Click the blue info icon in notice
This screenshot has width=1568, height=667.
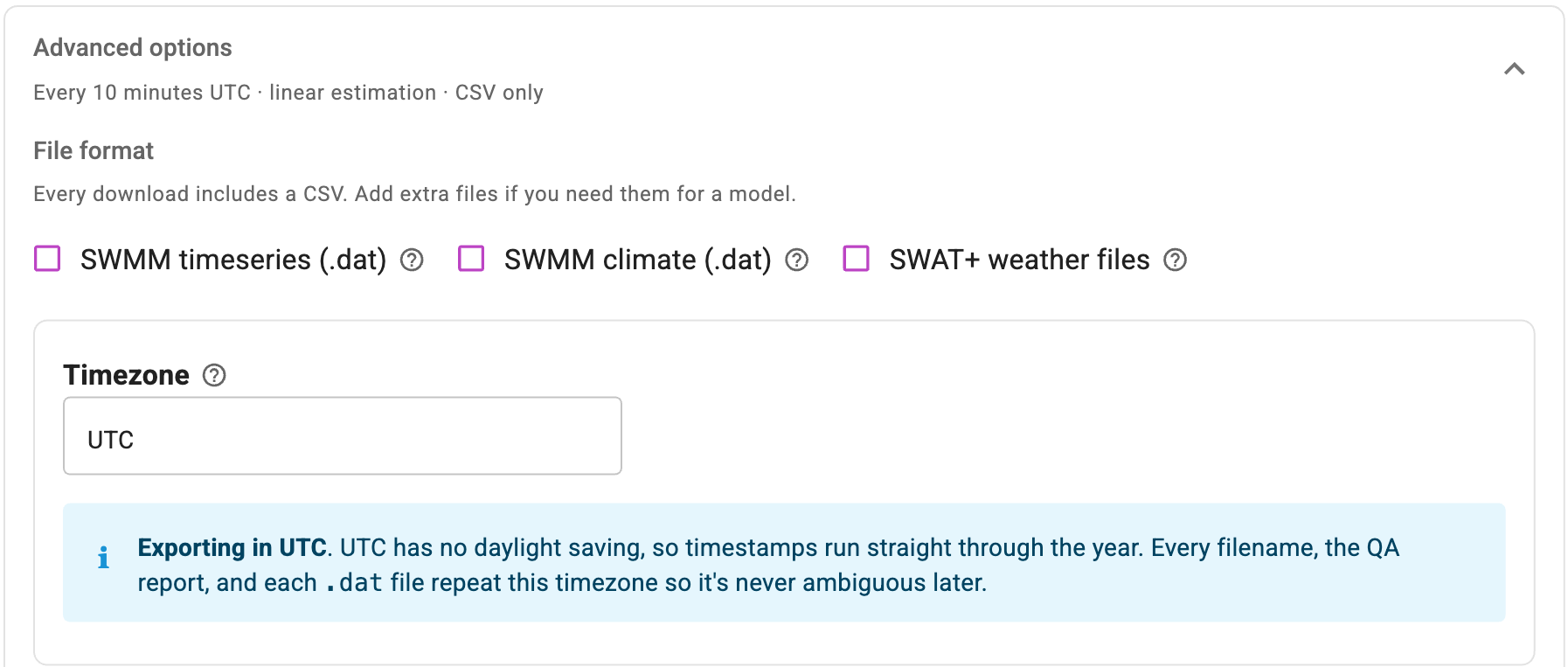click(103, 557)
